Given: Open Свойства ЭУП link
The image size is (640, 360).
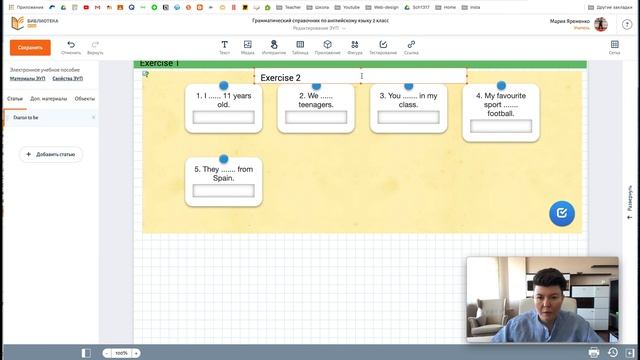Looking at the screenshot, I should click(68, 78).
